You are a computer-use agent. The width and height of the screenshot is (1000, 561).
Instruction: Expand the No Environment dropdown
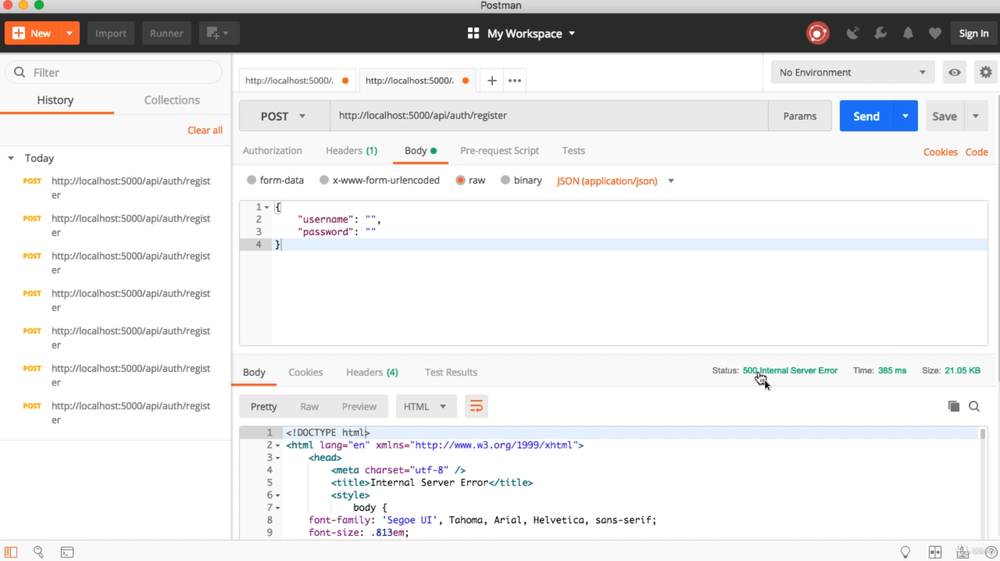(852, 72)
